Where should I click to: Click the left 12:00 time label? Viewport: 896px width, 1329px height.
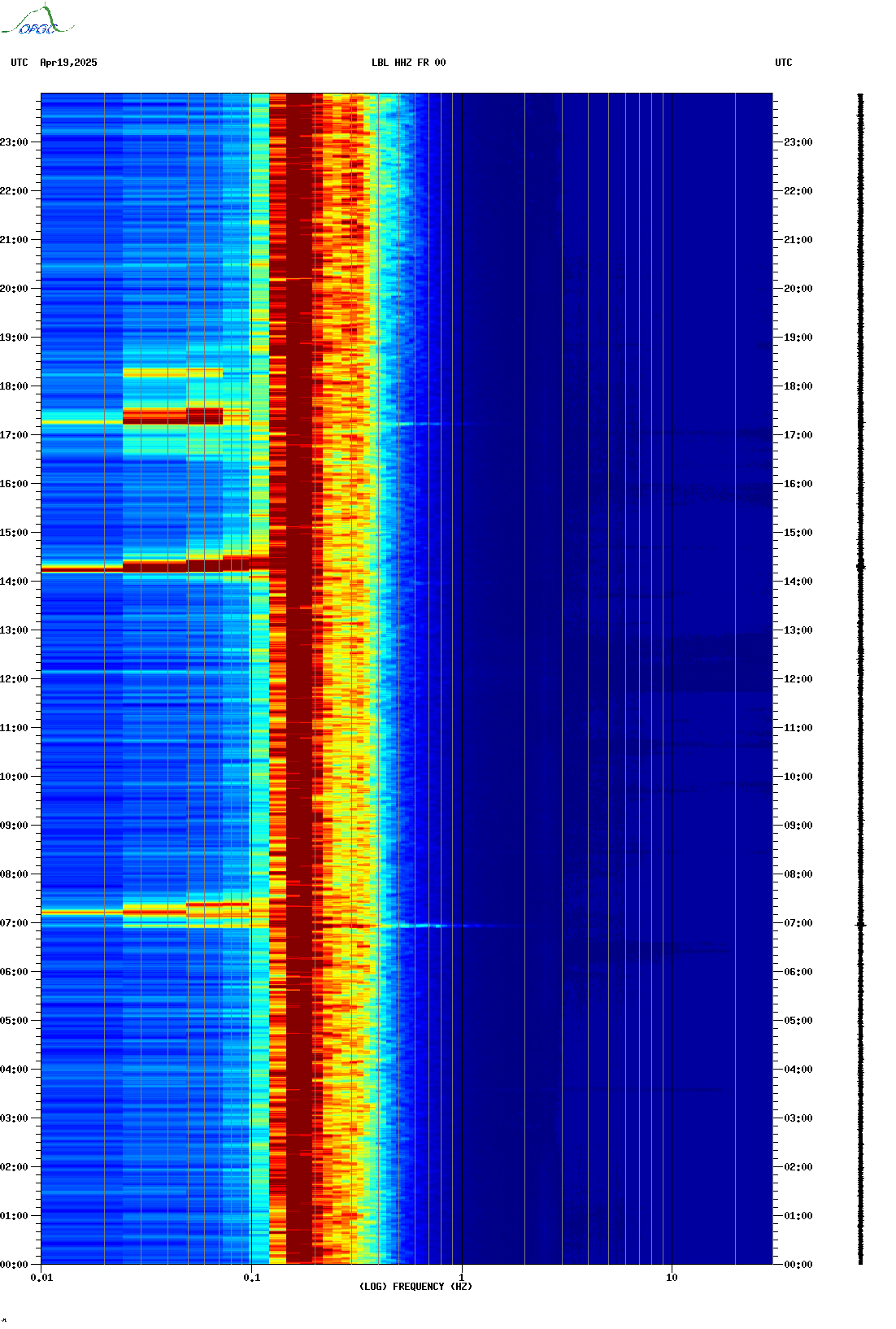click(x=14, y=679)
